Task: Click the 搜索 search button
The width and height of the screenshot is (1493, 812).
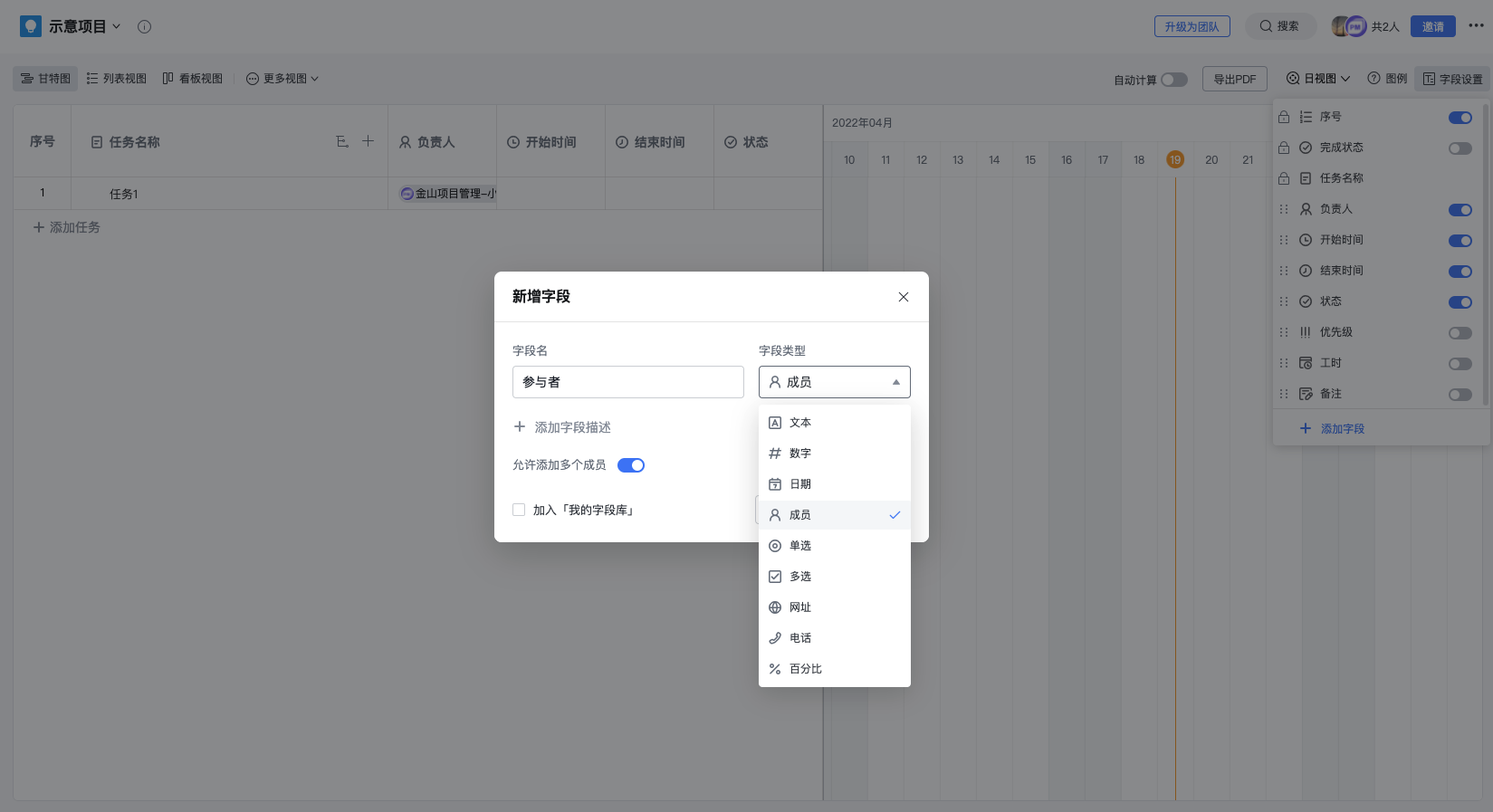Action: tap(1280, 26)
